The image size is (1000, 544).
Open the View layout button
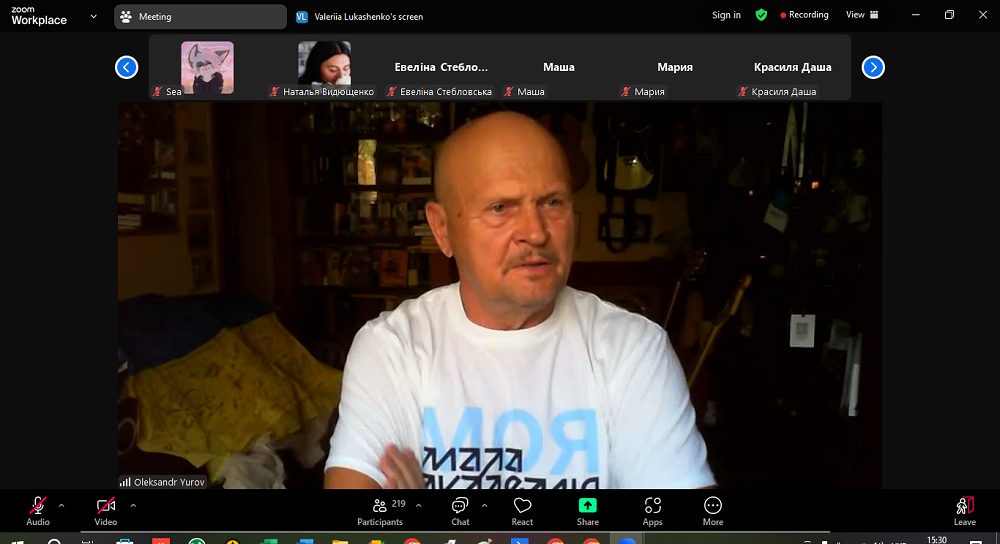tap(862, 15)
